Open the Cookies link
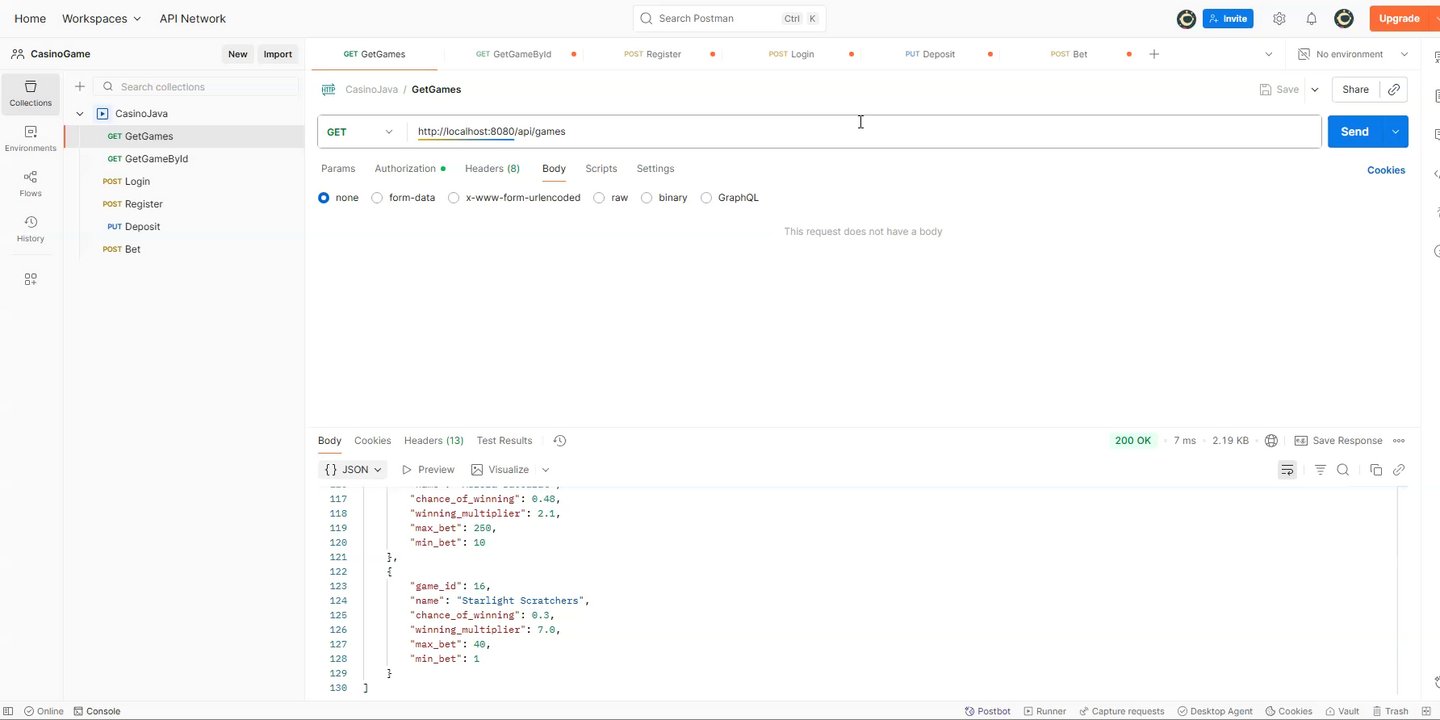The width and height of the screenshot is (1440, 720). [1386, 170]
